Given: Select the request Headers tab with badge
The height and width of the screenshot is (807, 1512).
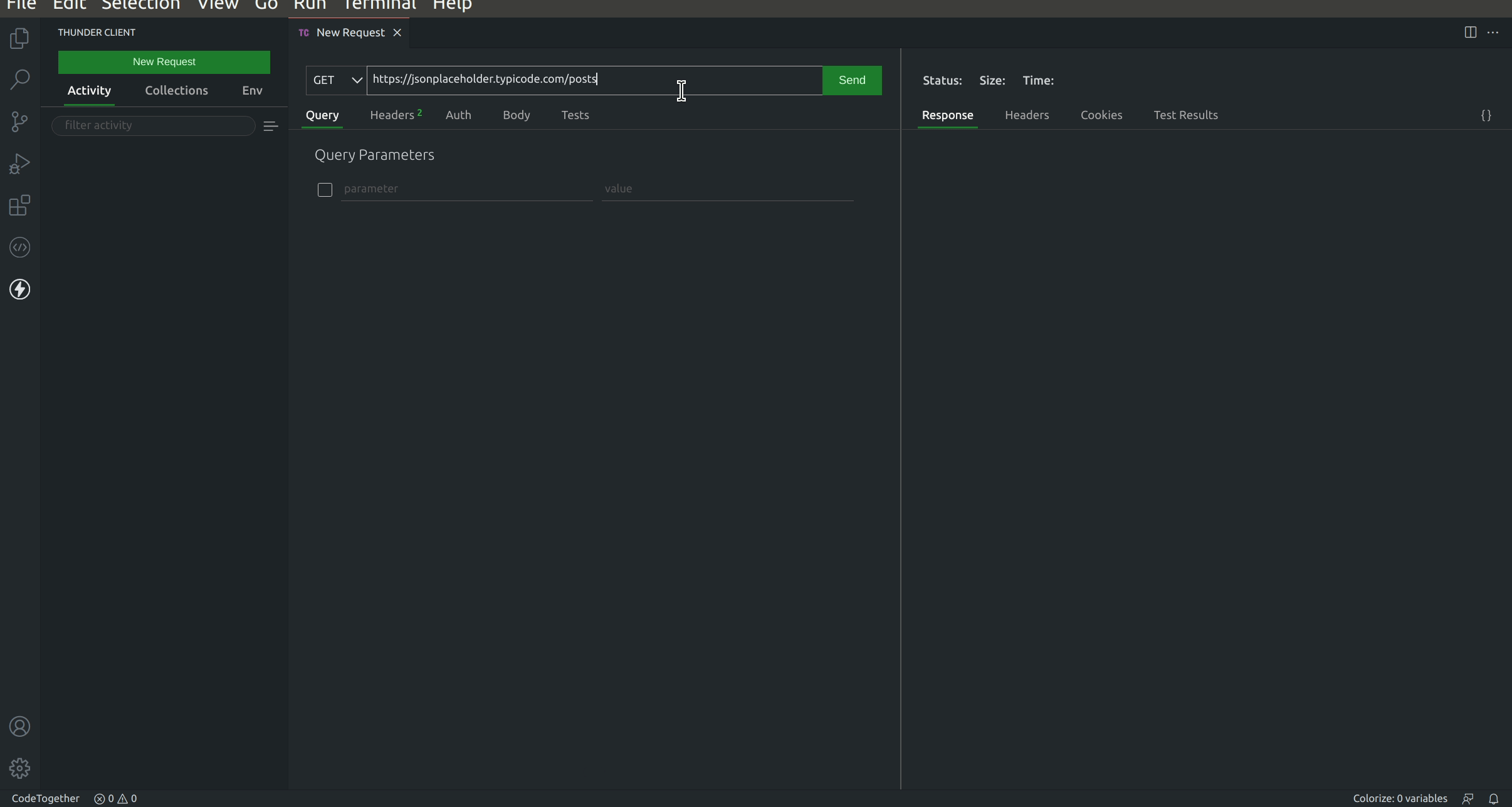Looking at the screenshot, I should point(396,115).
